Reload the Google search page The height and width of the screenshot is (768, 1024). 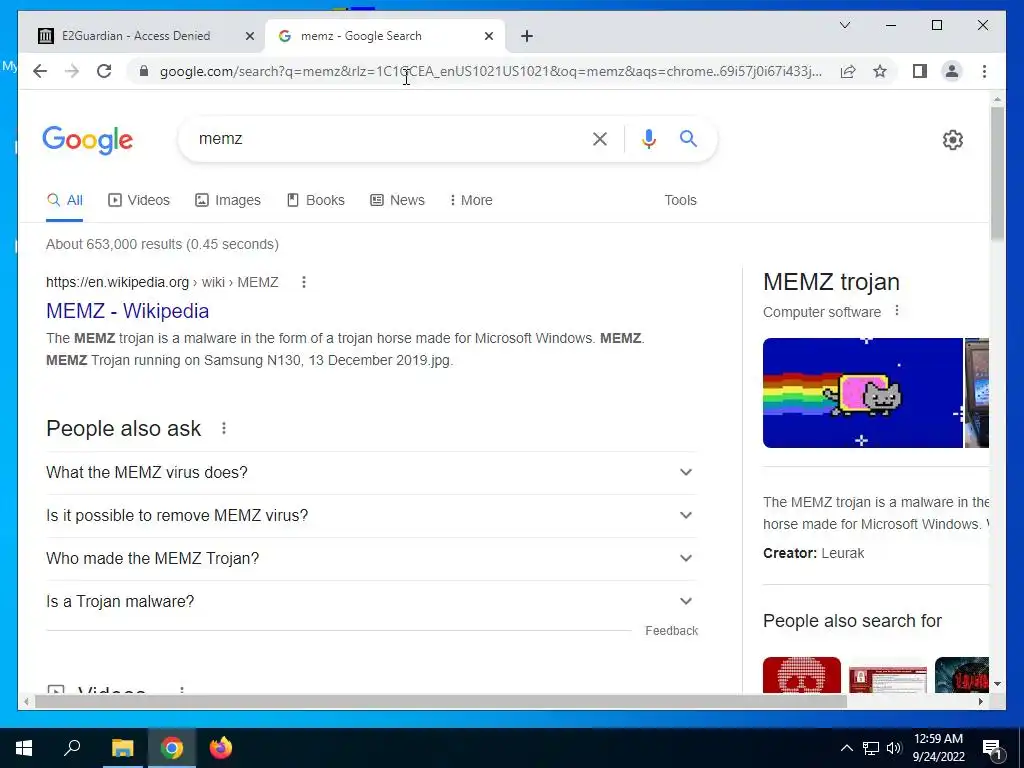[x=104, y=71]
